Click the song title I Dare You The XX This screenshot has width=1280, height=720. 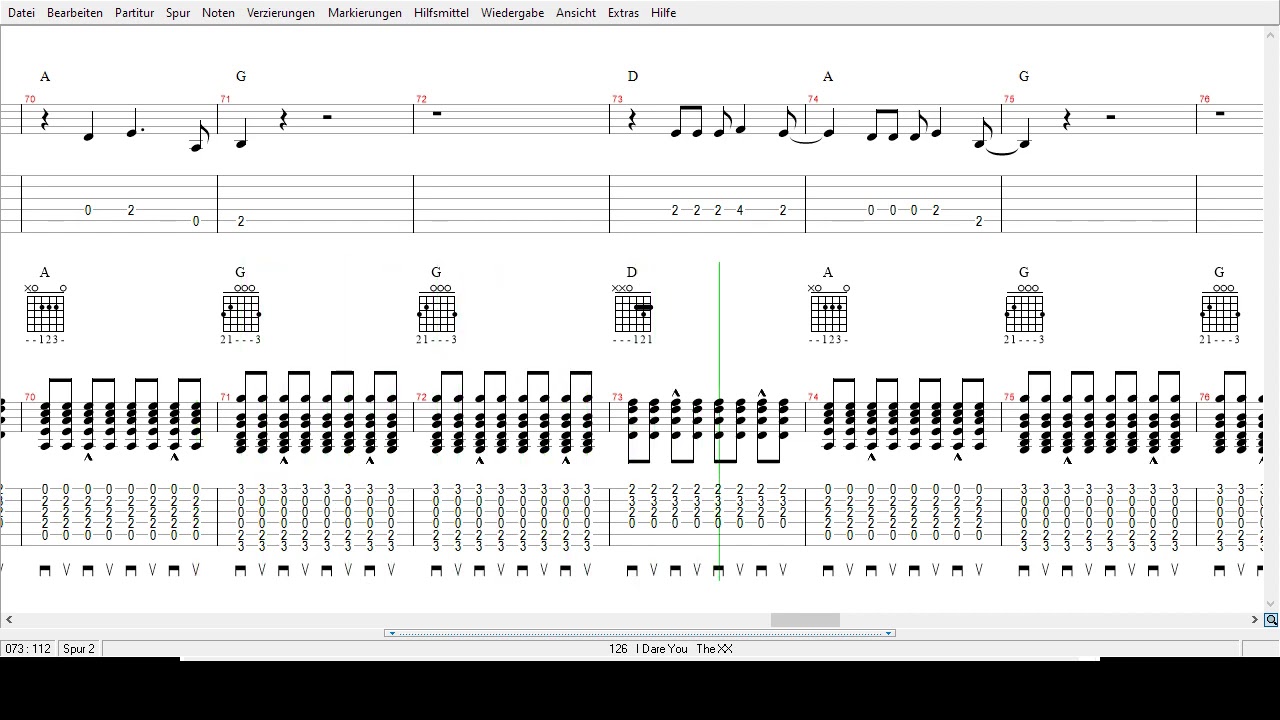click(684, 649)
